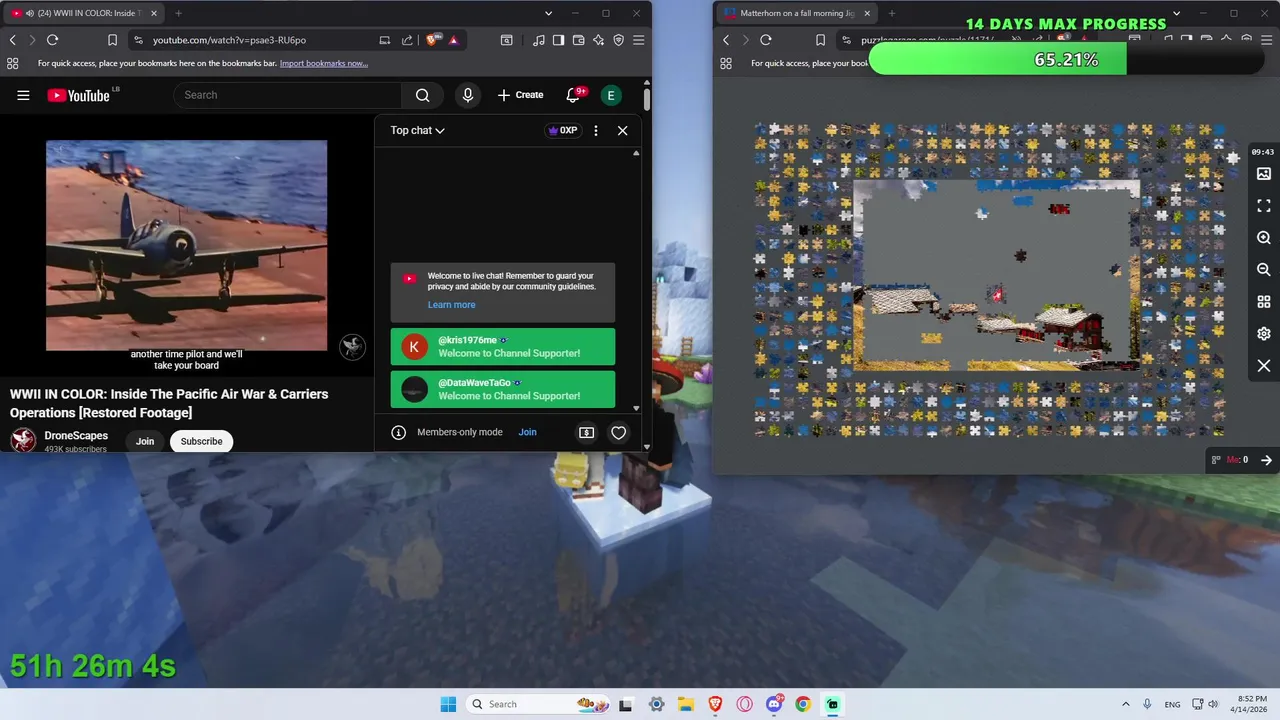Screen dimensions: 1280x720
Task: Open site settings icon in YouTube address bar
Action: pyautogui.click(x=138, y=40)
